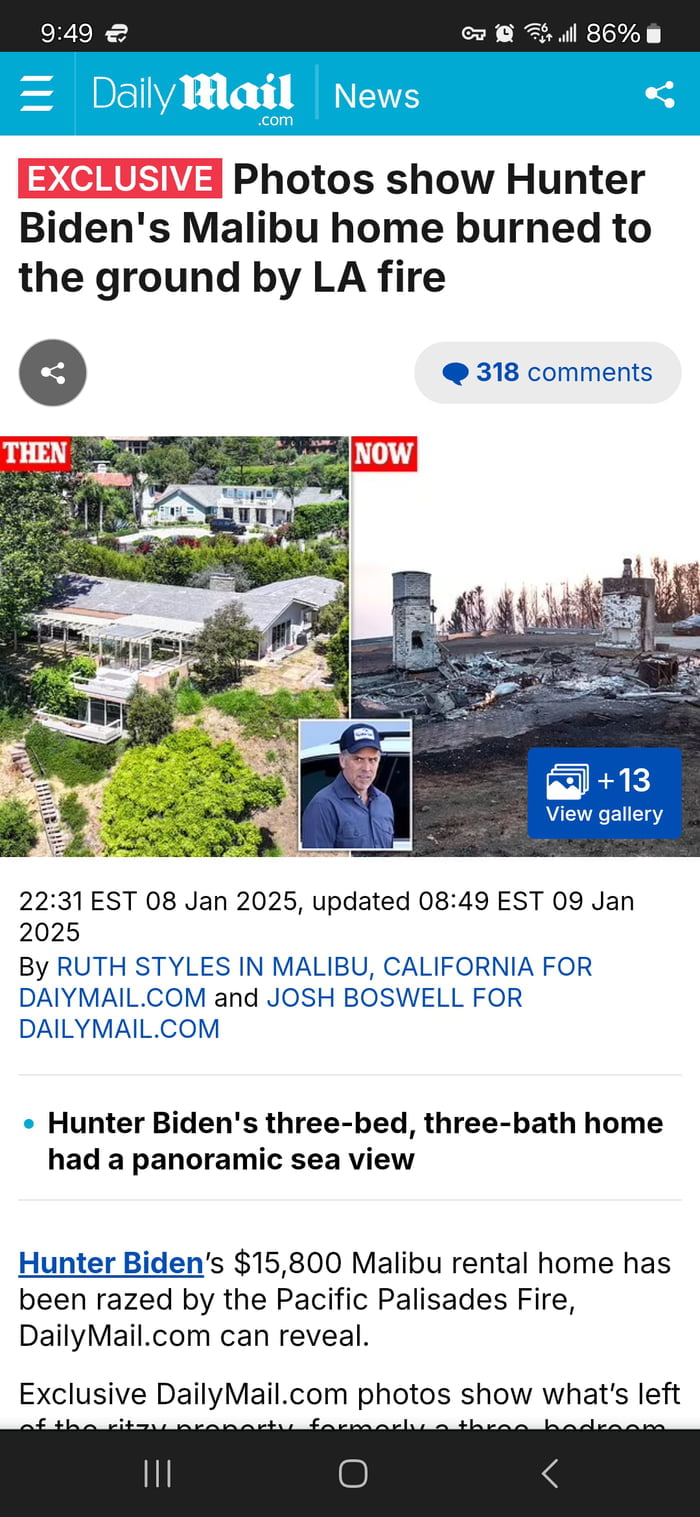Tap Android home button
Viewport: 700px width, 1517px height.
(353, 1473)
